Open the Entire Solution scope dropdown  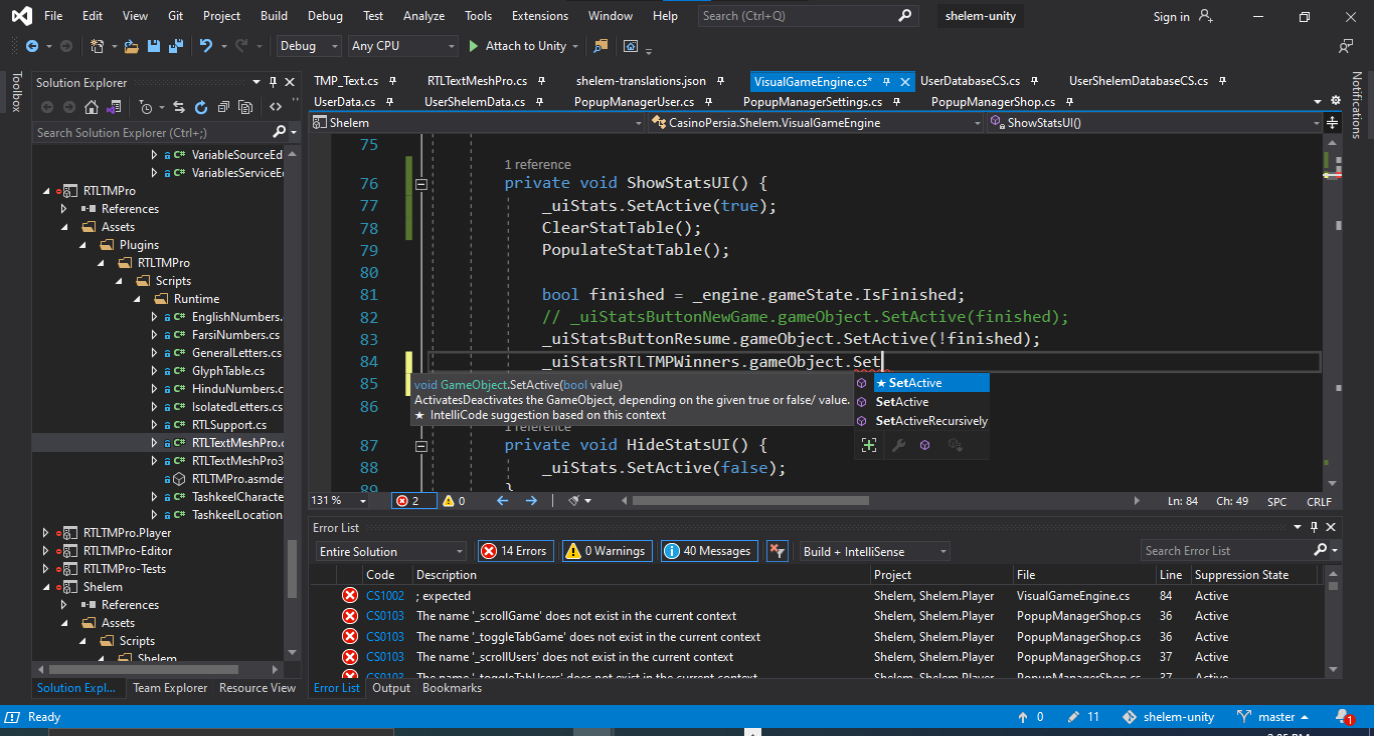(x=390, y=551)
